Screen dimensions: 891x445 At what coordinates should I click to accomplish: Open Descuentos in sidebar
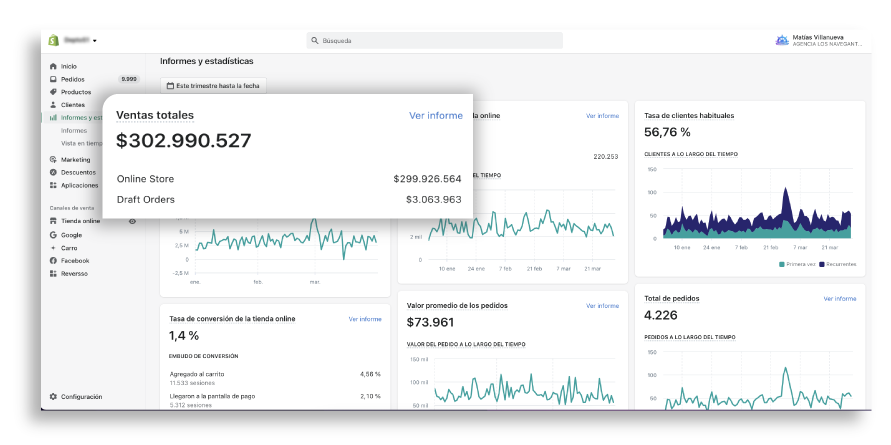coord(78,172)
